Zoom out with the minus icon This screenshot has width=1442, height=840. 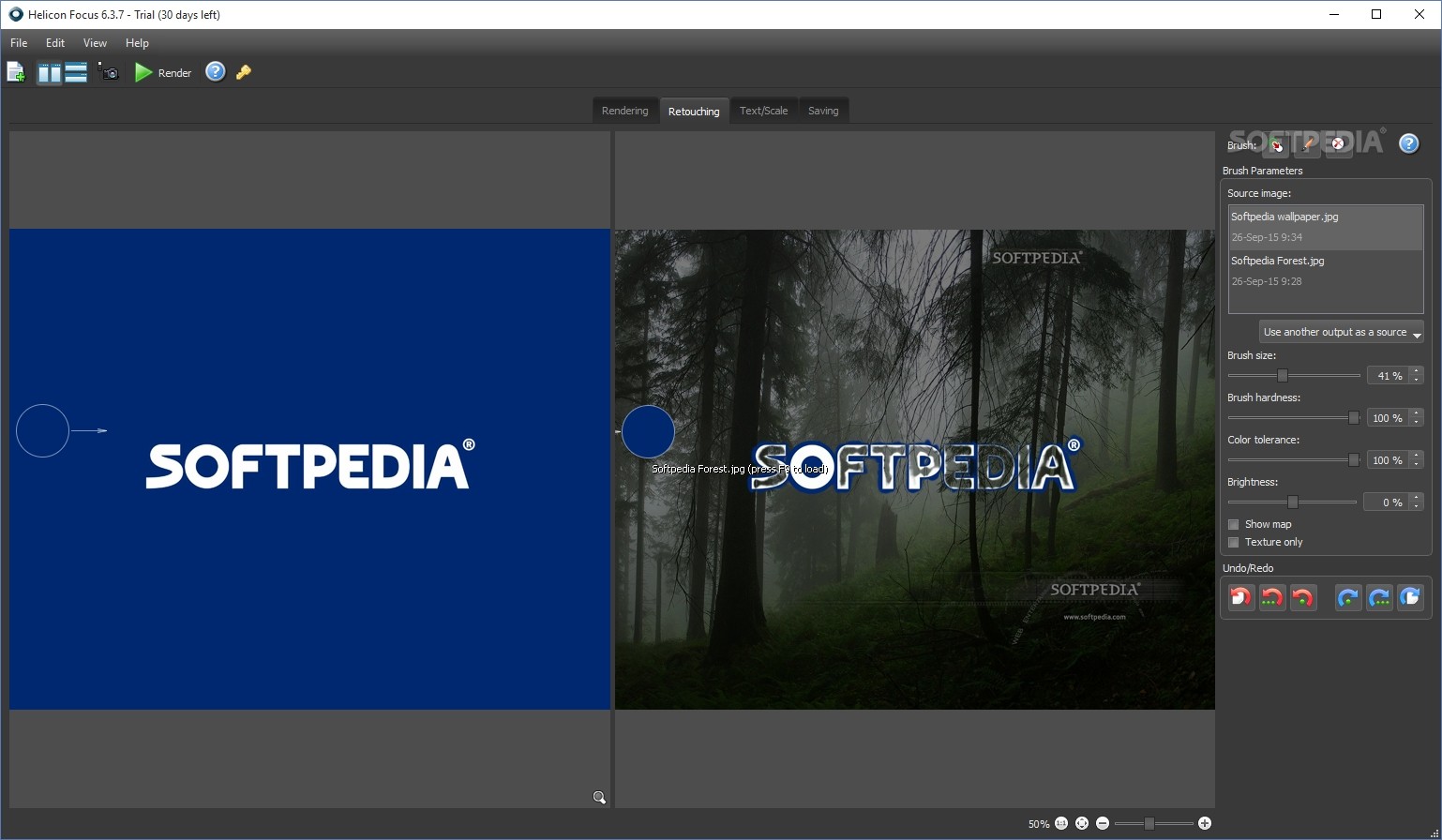pyautogui.click(x=1103, y=823)
